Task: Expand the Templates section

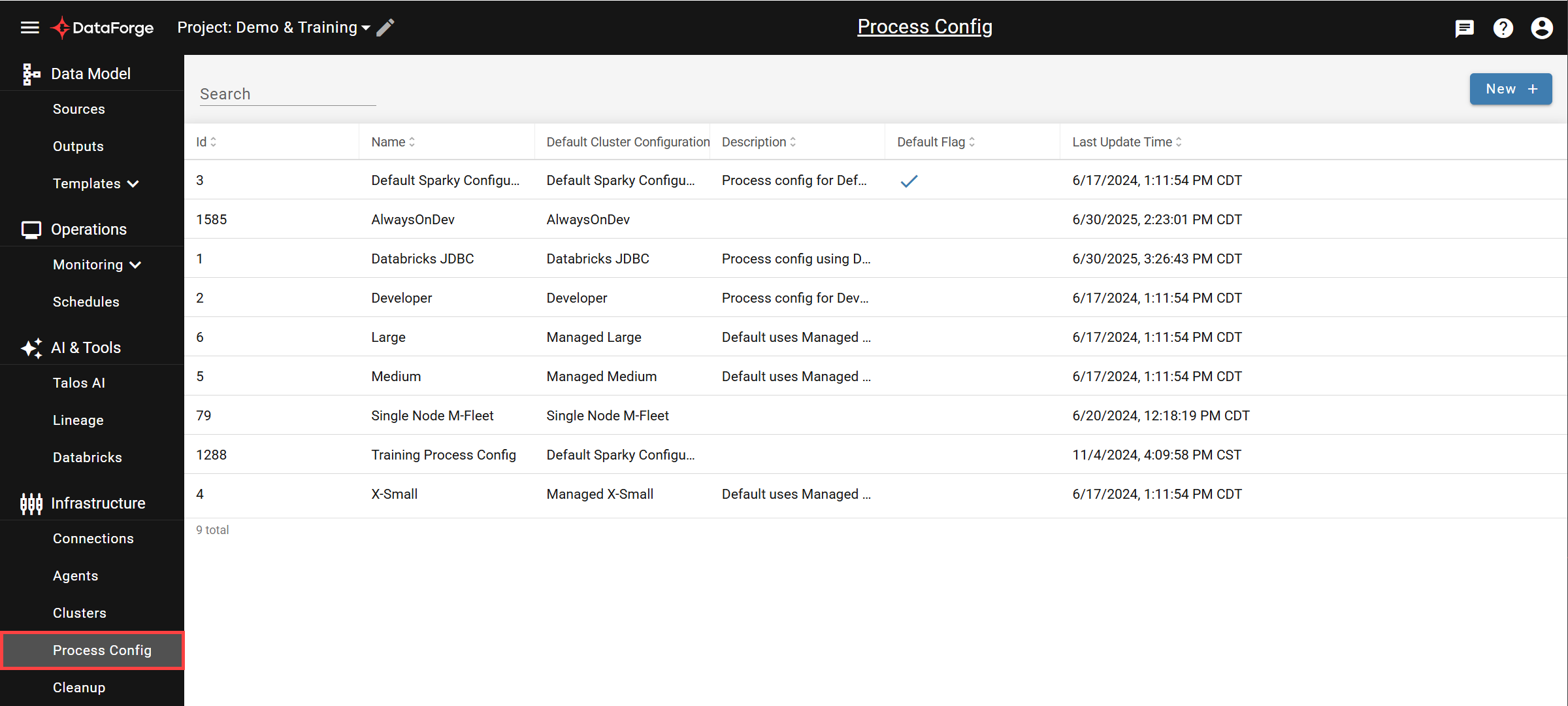Action: coord(95,184)
